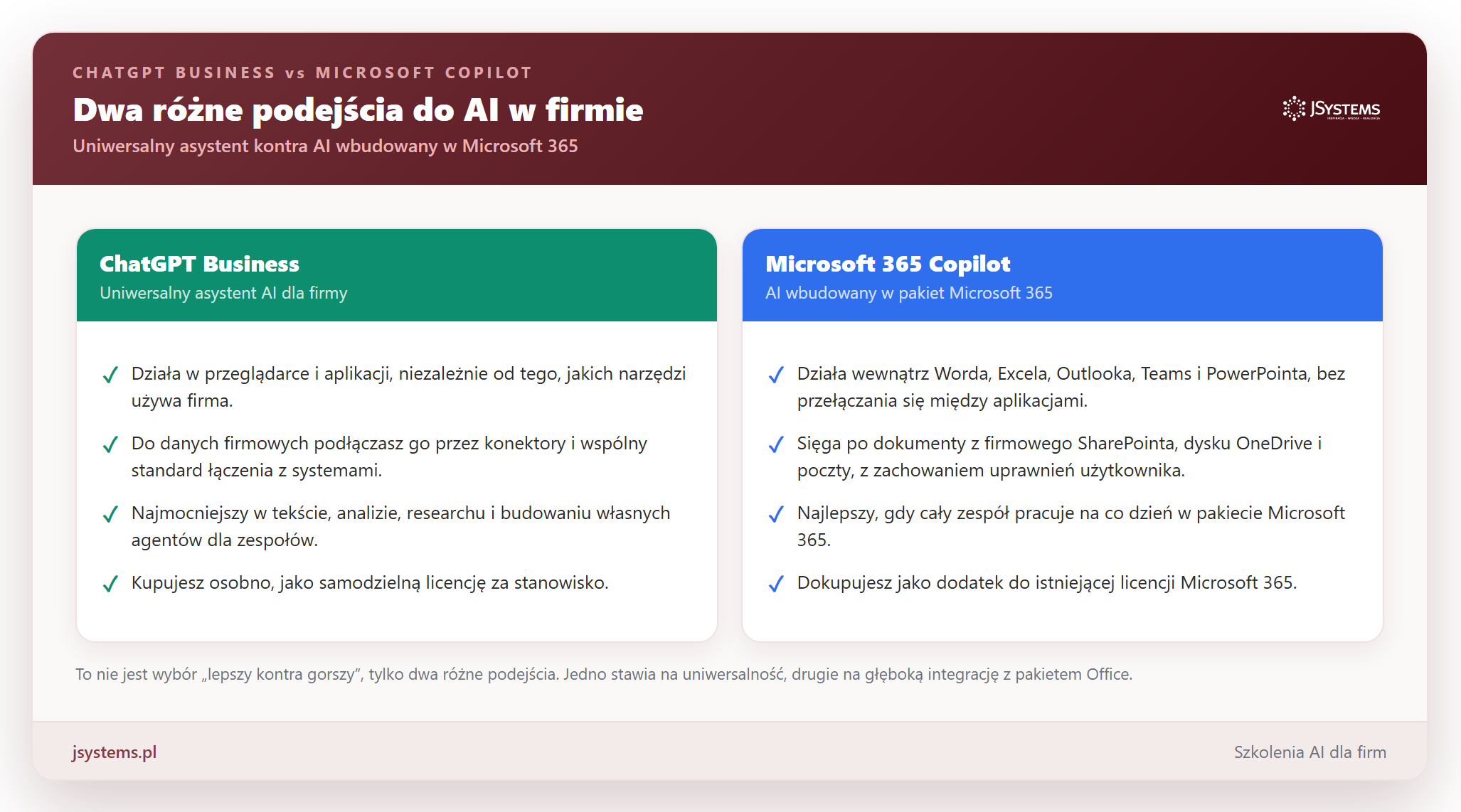Click text 'Najlepszy, gdy cały zespół pracuje'
The width and height of the screenshot is (1461, 812).
point(1071,526)
